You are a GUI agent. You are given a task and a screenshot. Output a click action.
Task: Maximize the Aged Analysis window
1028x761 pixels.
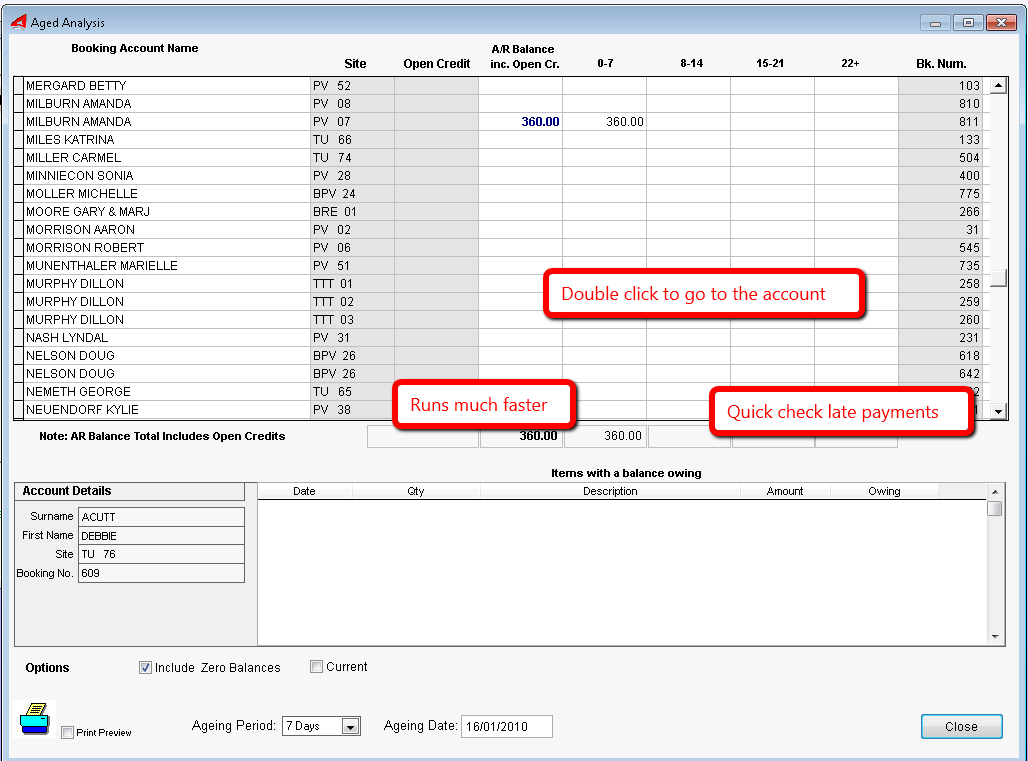coord(968,22)
